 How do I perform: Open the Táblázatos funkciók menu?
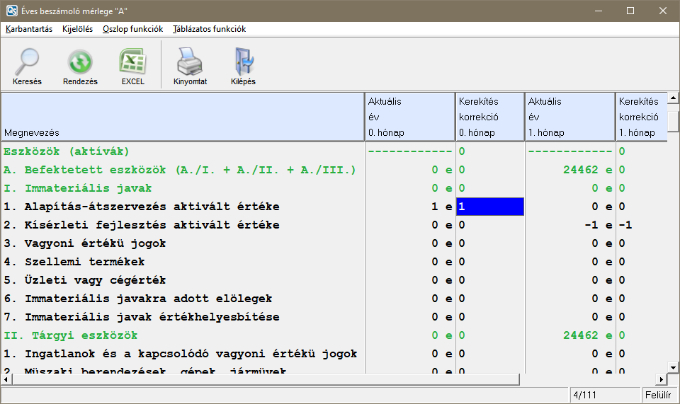(209, 30)
